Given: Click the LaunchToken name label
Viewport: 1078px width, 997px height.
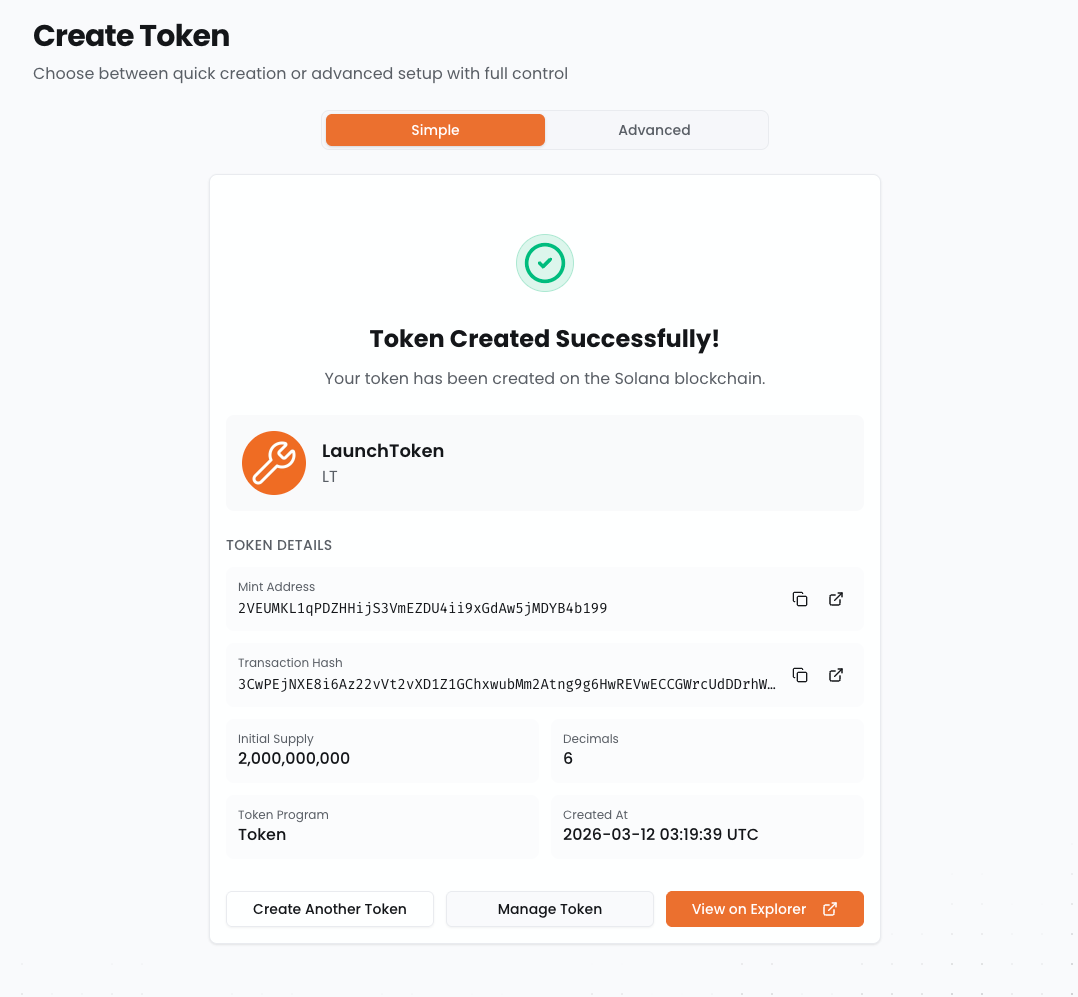Looking at the screenshot, I should (x=383, y=451).
